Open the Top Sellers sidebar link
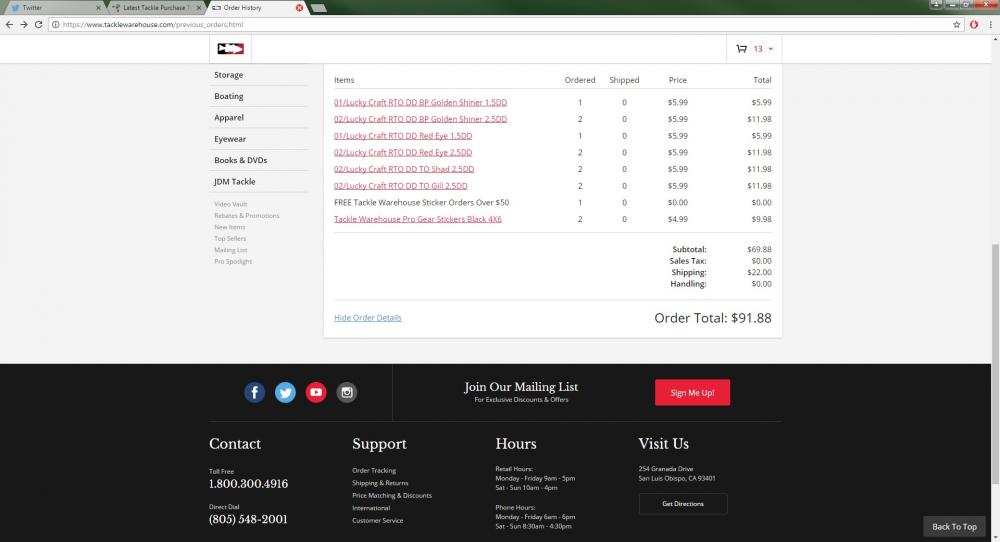The image size is (1000, 542). coord(230,238)
